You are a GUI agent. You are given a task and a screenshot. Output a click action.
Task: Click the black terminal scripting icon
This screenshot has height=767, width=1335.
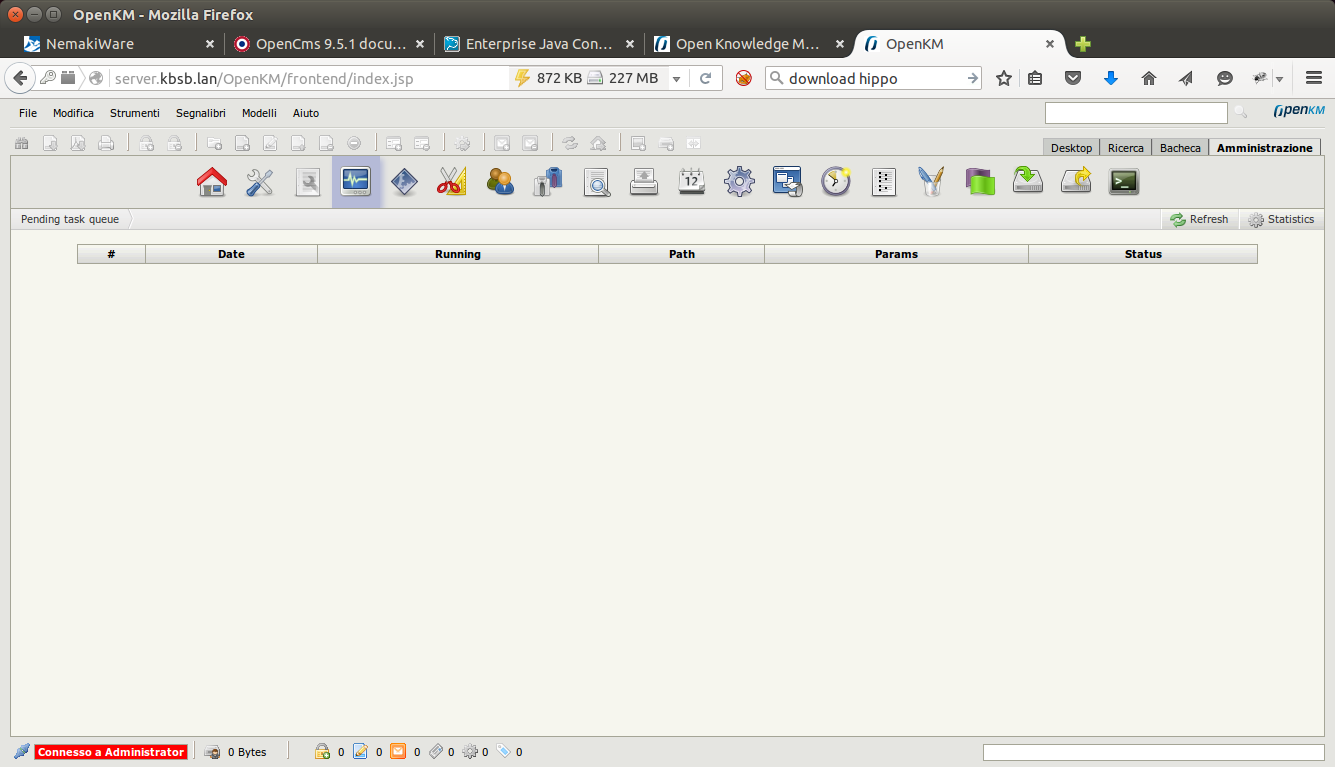[1124, 182]
